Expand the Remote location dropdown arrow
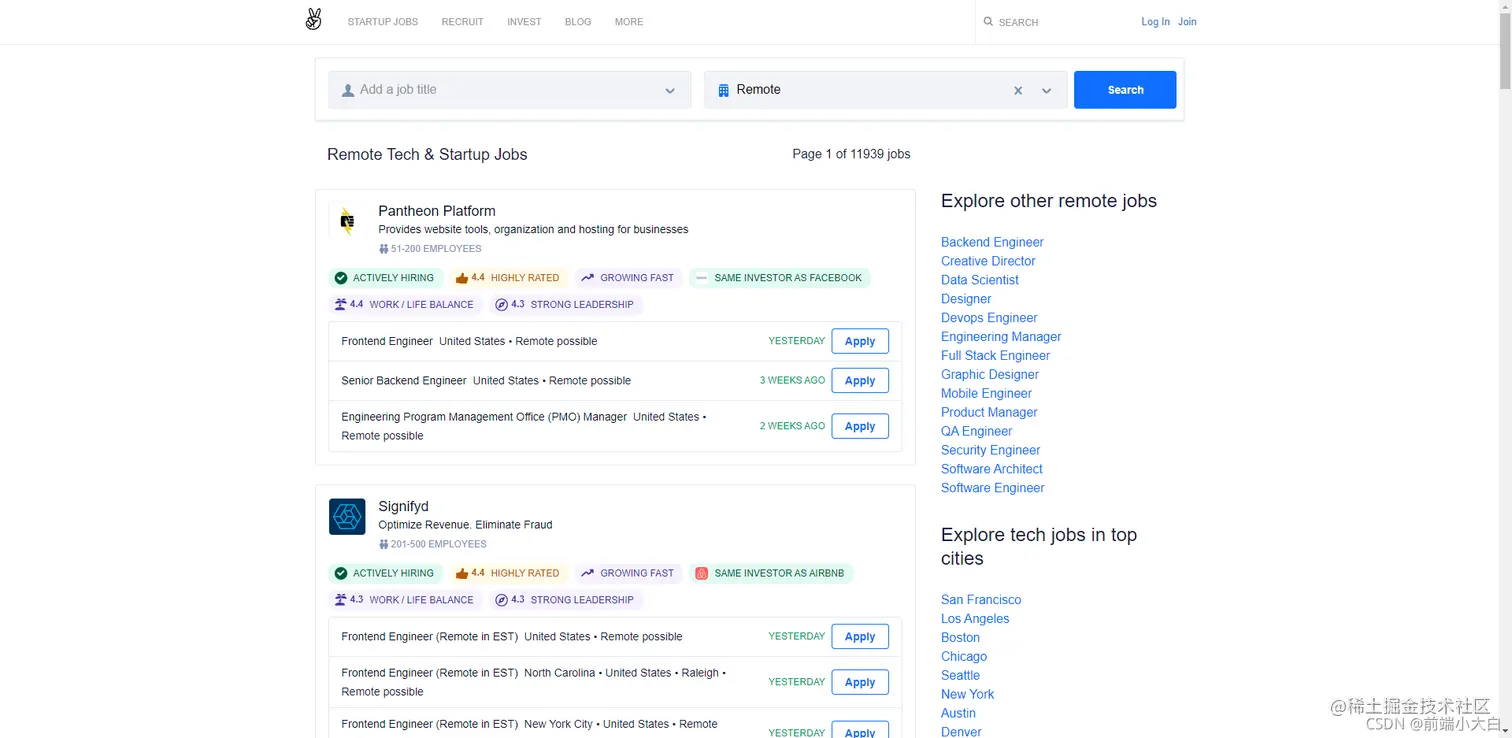 [x=1047, y=91]
